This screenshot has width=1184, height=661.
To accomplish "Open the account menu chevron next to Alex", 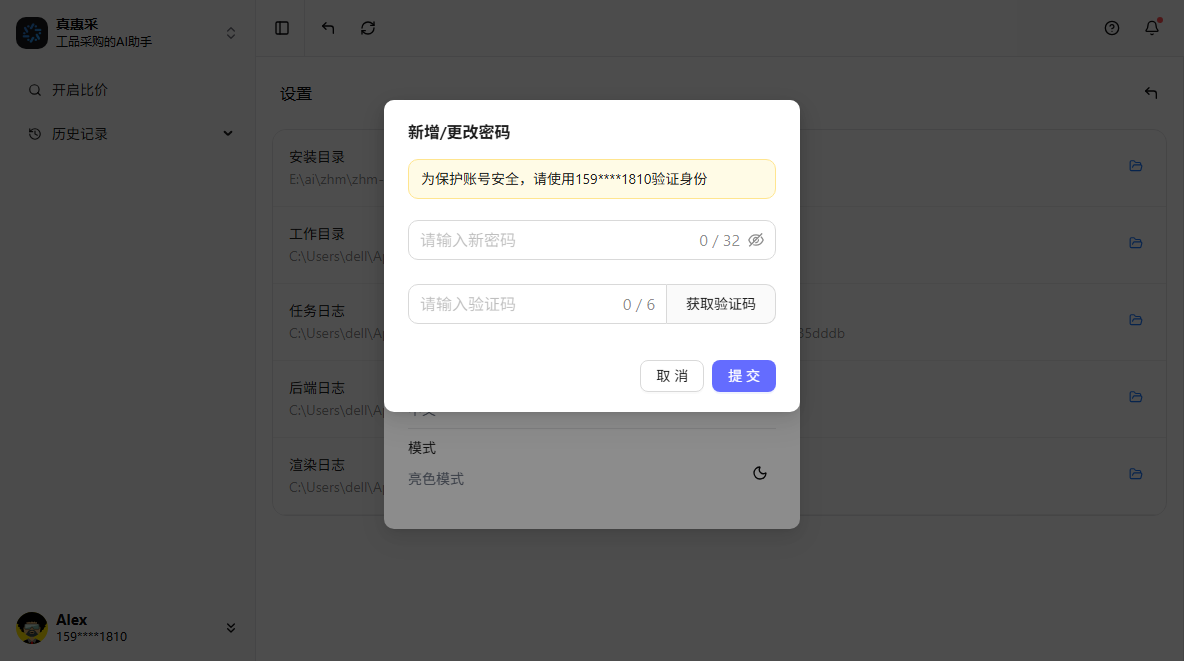I will click(231, 628).
